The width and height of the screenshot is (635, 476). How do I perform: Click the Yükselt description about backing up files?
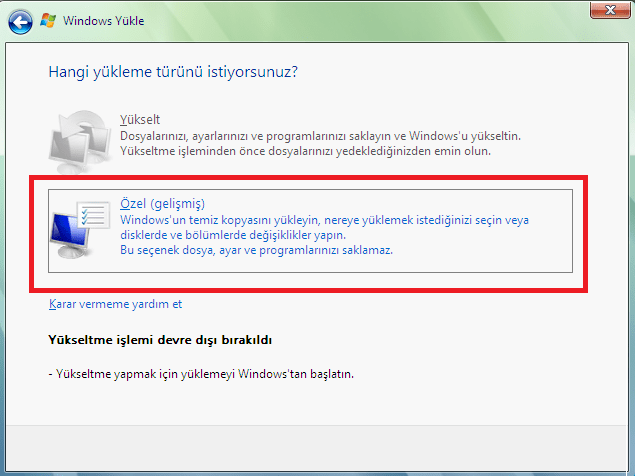point(305,151)
